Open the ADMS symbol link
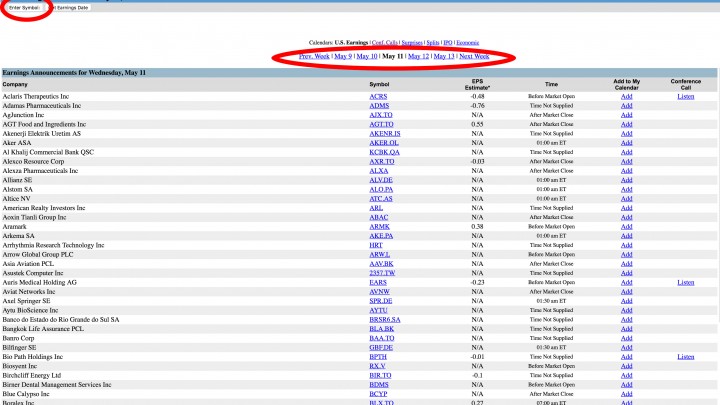This screenshot has height=405, width=720. pos(379,106)
